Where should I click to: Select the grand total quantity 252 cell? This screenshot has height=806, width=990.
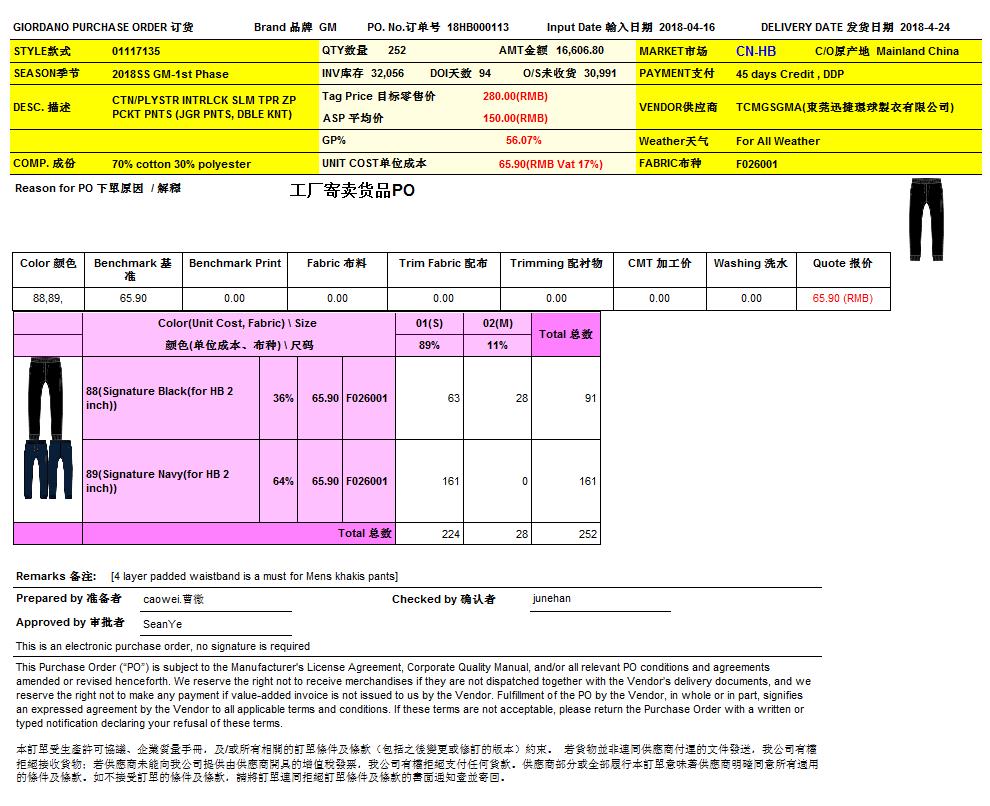coord(587,534)
